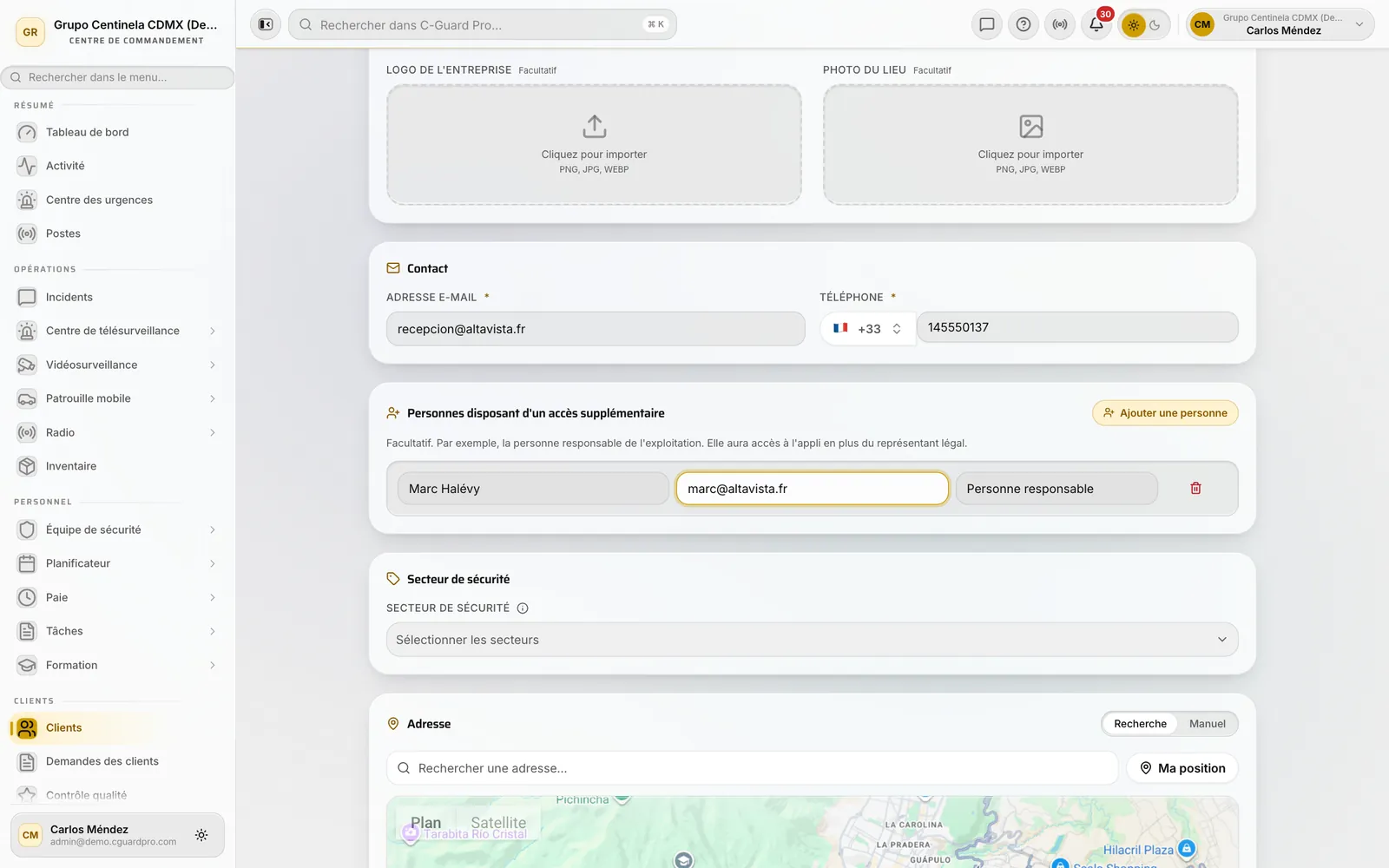Click the Vidéosurveillance camera icon
Screen dimensions: 1389x868
click(27, 365)
